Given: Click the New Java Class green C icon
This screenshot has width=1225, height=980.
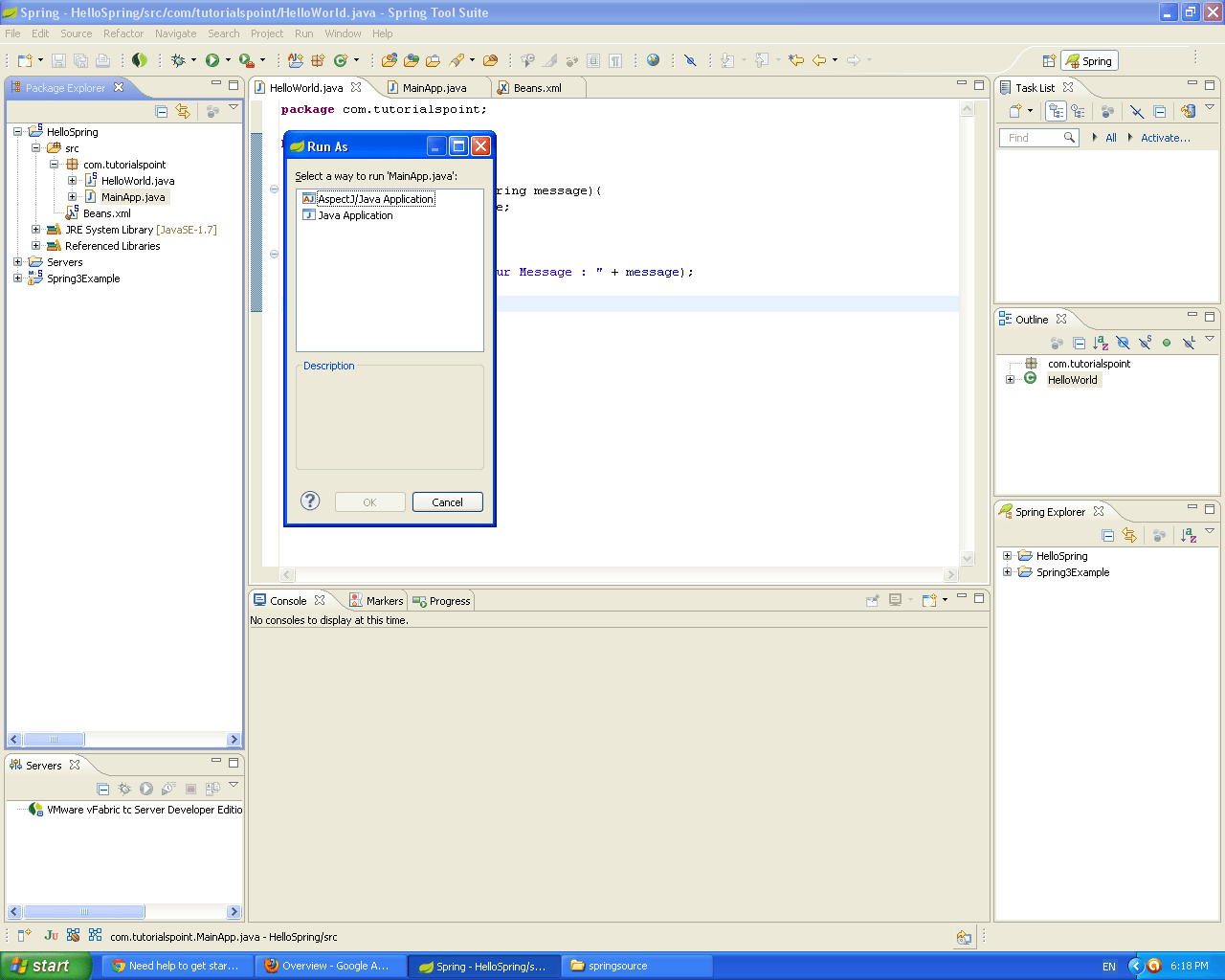Looking at the screenshot, I should coord(341,60).
